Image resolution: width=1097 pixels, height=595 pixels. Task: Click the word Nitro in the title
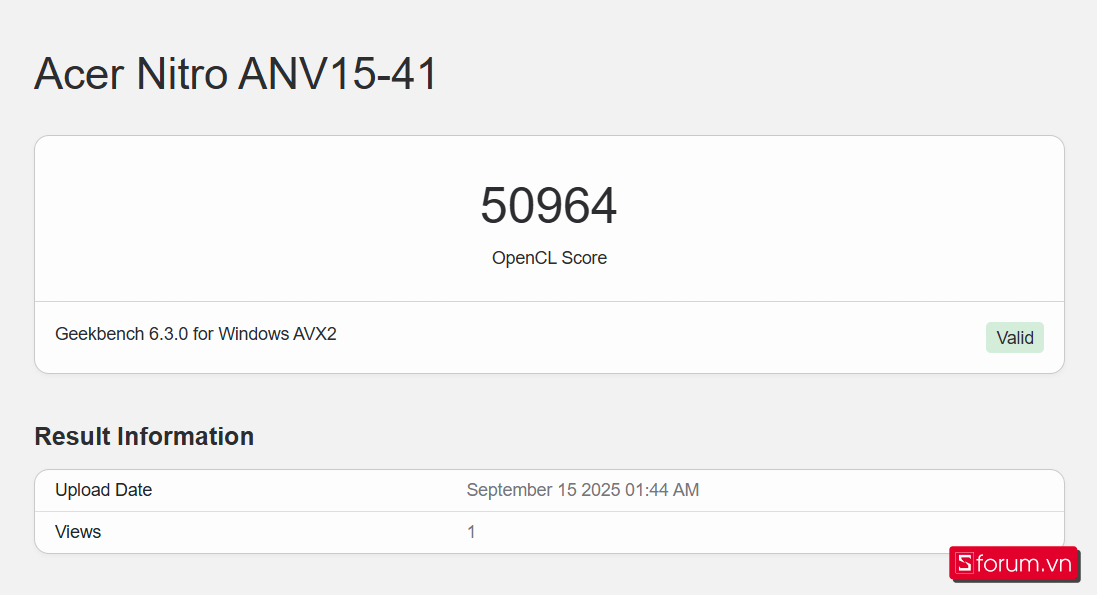click(x=179, y=75)
